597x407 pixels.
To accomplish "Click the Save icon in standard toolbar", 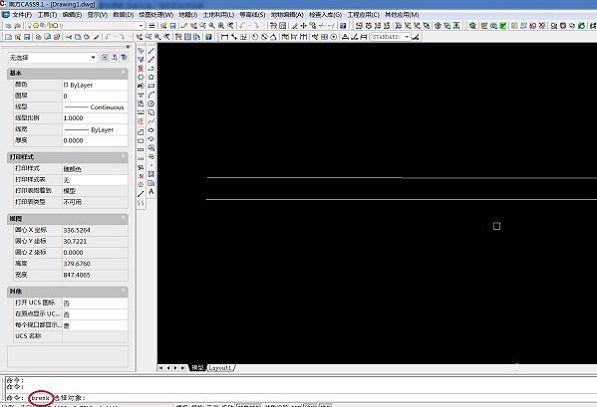I will pos(27,37).
